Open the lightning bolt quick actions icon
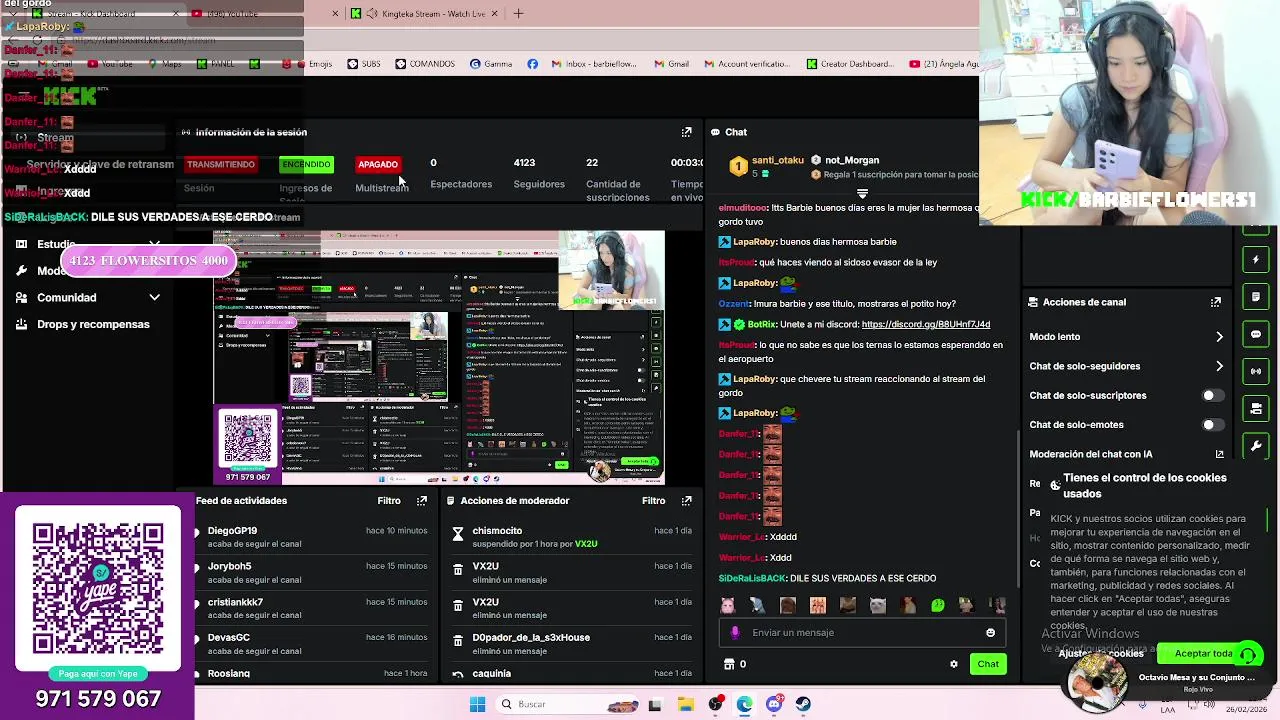The height and width of the screenshot is (720, 1280). pos(1256,260)
